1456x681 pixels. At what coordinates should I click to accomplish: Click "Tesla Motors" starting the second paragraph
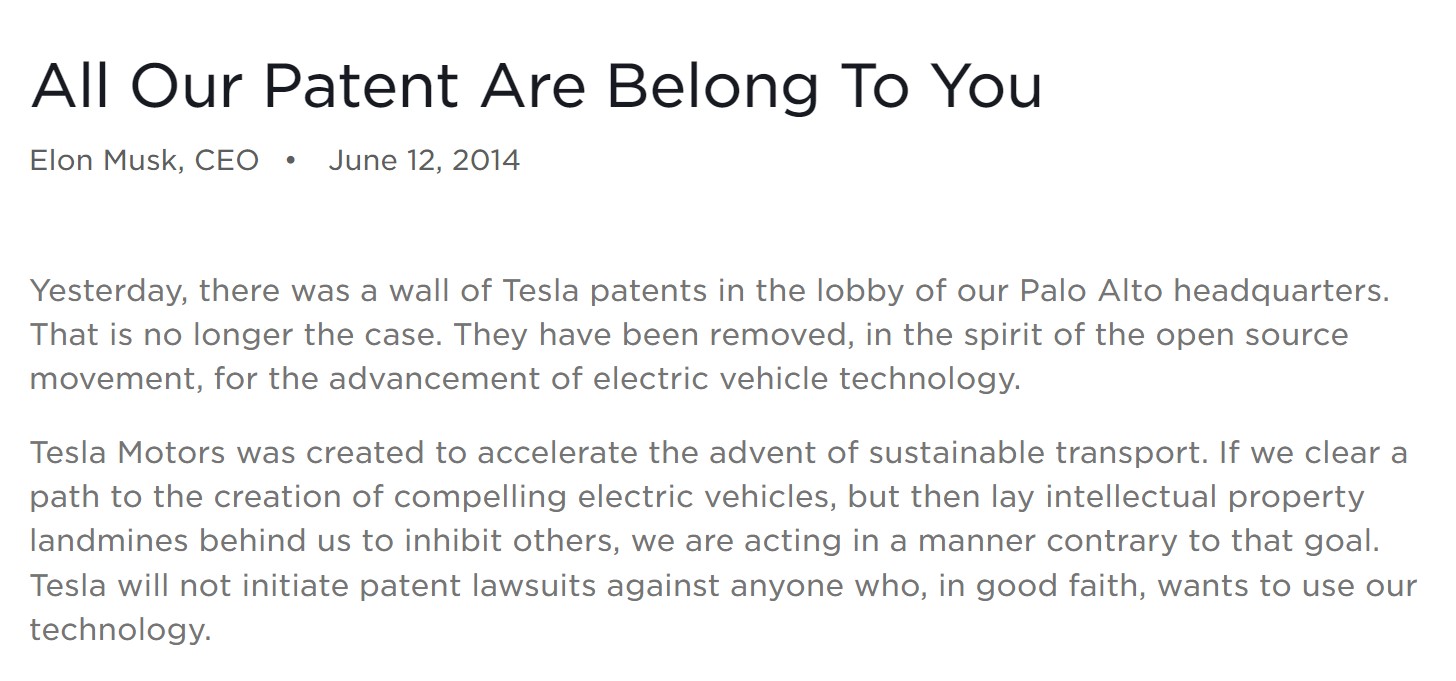(127, 452)
